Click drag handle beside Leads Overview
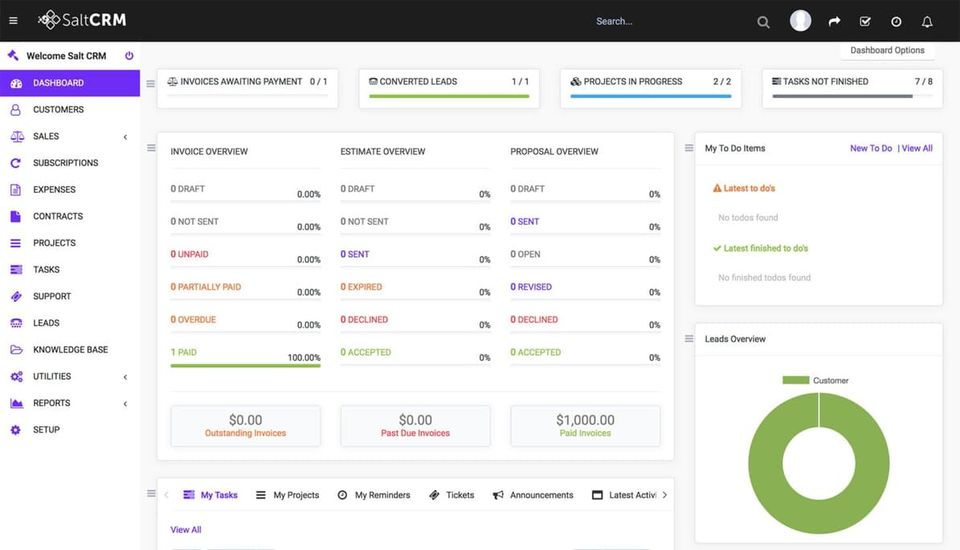This screenshot has width=960, height=550. [689, 339]
